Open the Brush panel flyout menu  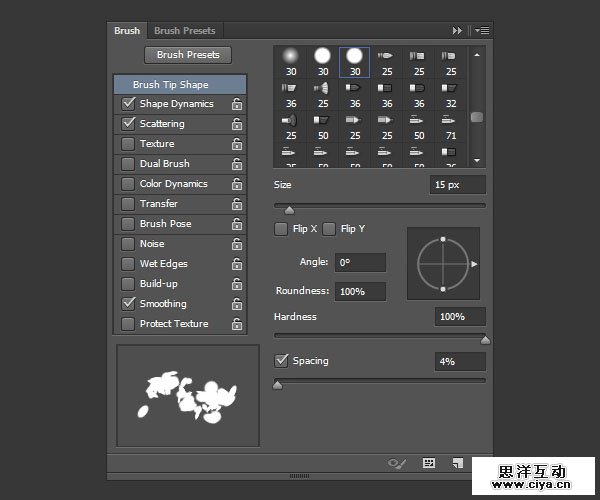(x=482, y=30)
